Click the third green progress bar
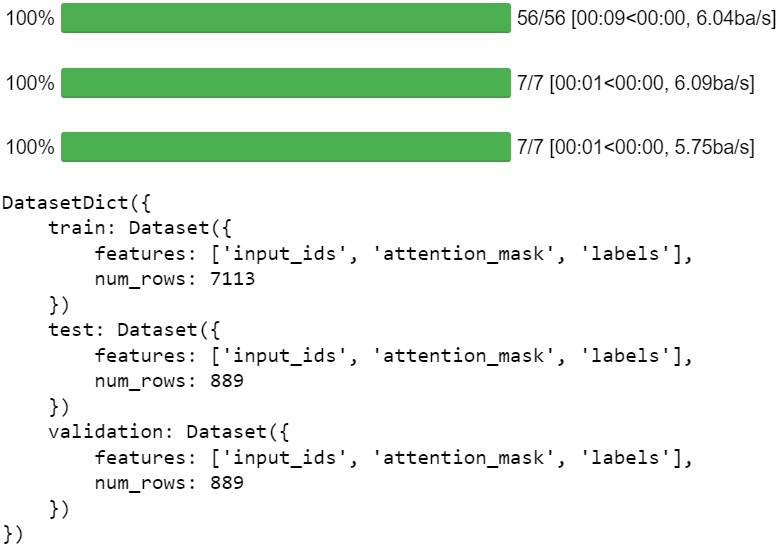Viewport: 784px width, 551px height. click(x=286, y=147)
